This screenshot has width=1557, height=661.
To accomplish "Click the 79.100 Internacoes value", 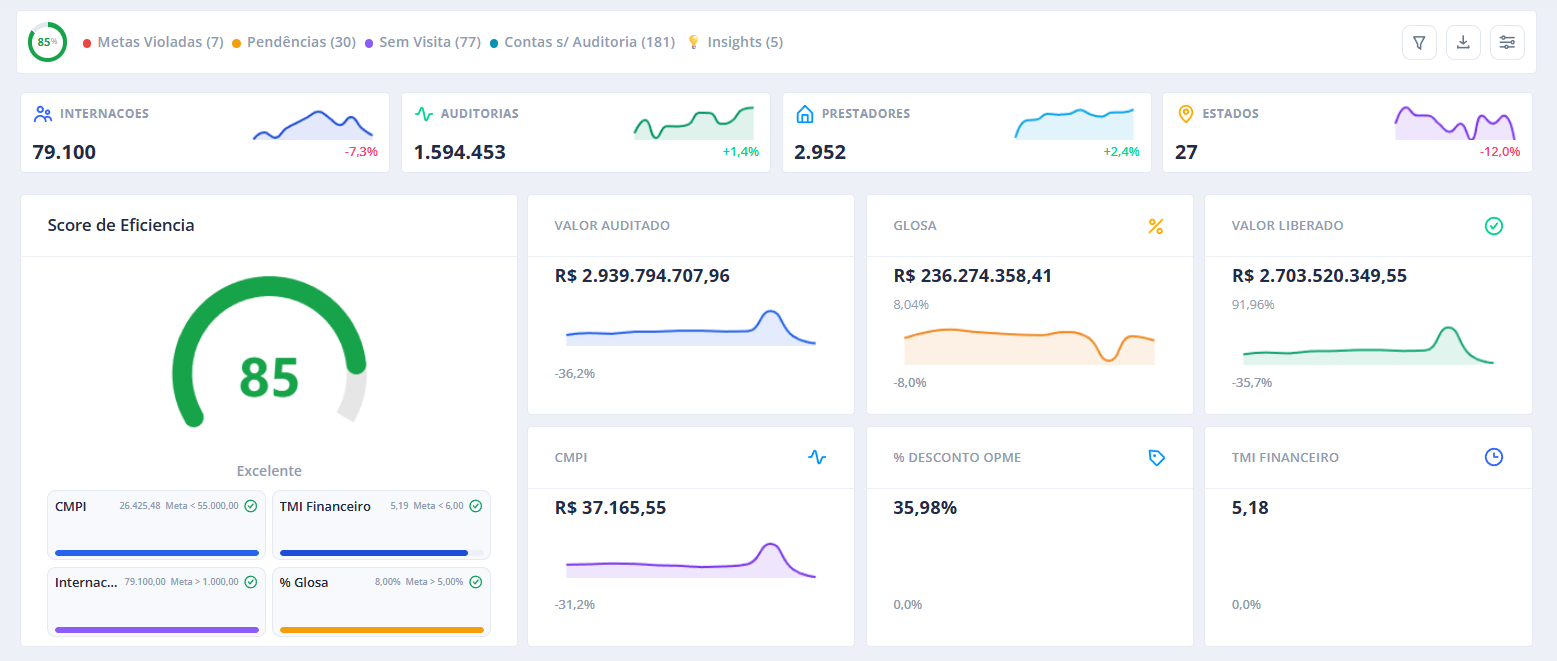I will (x=64, y=152).
